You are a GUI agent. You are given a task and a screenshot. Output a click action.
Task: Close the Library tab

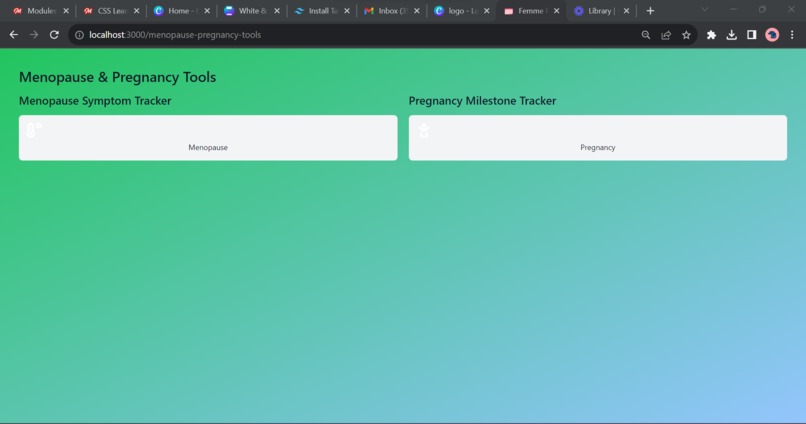pos(626,11)
